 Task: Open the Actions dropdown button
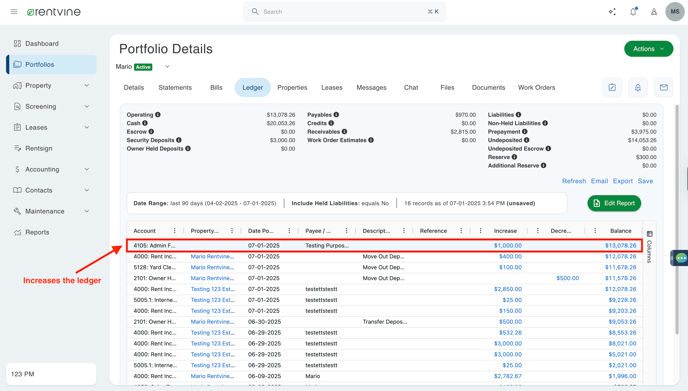(649, 49)
